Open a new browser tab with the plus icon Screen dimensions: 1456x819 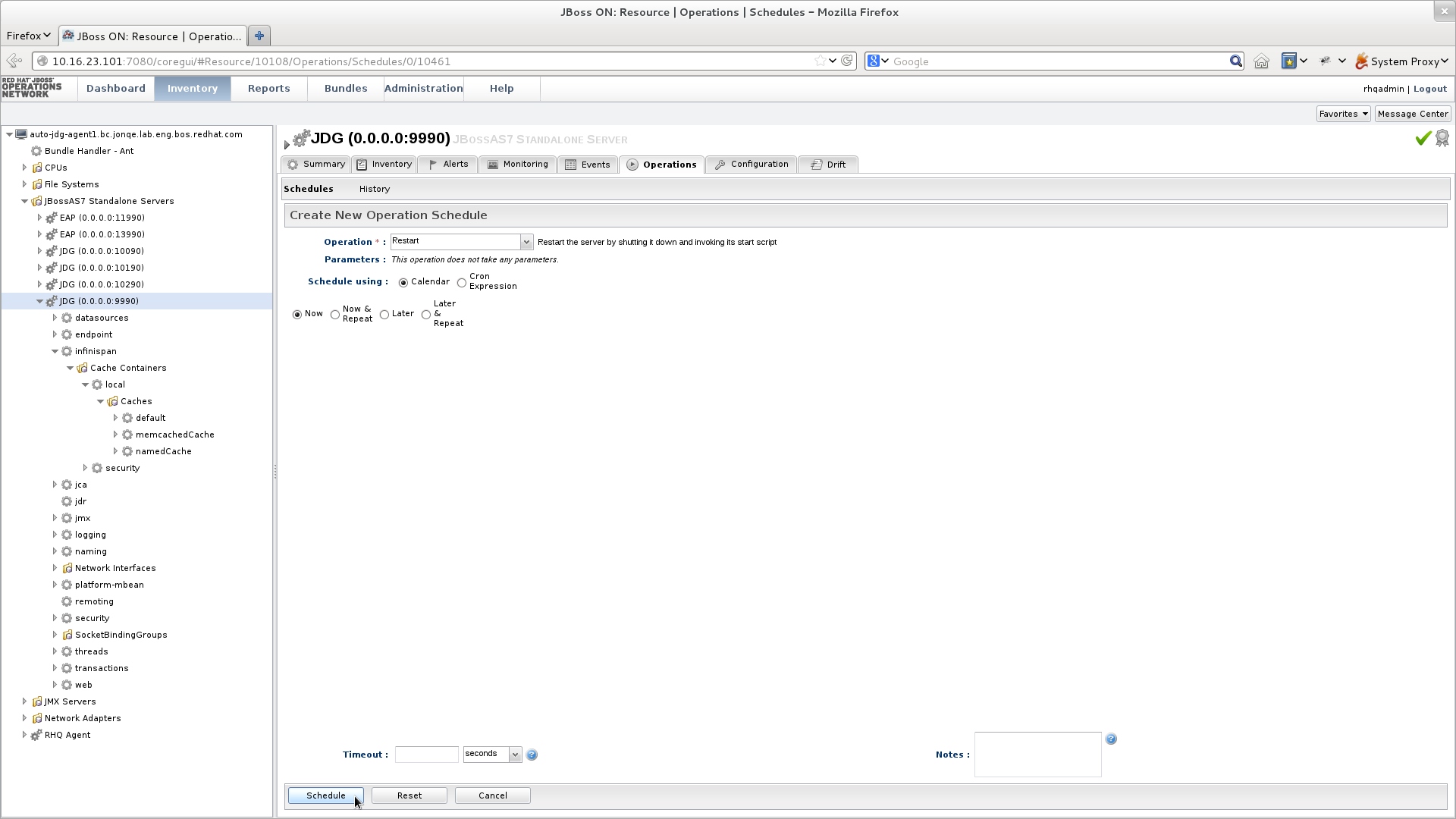click(259, 36)
